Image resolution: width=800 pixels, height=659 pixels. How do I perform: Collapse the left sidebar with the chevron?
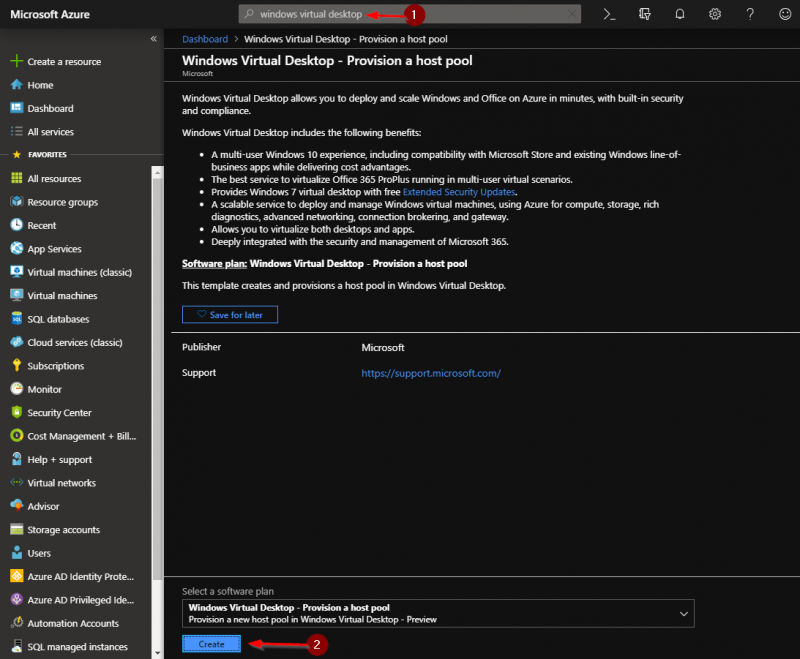click(154, 36)
